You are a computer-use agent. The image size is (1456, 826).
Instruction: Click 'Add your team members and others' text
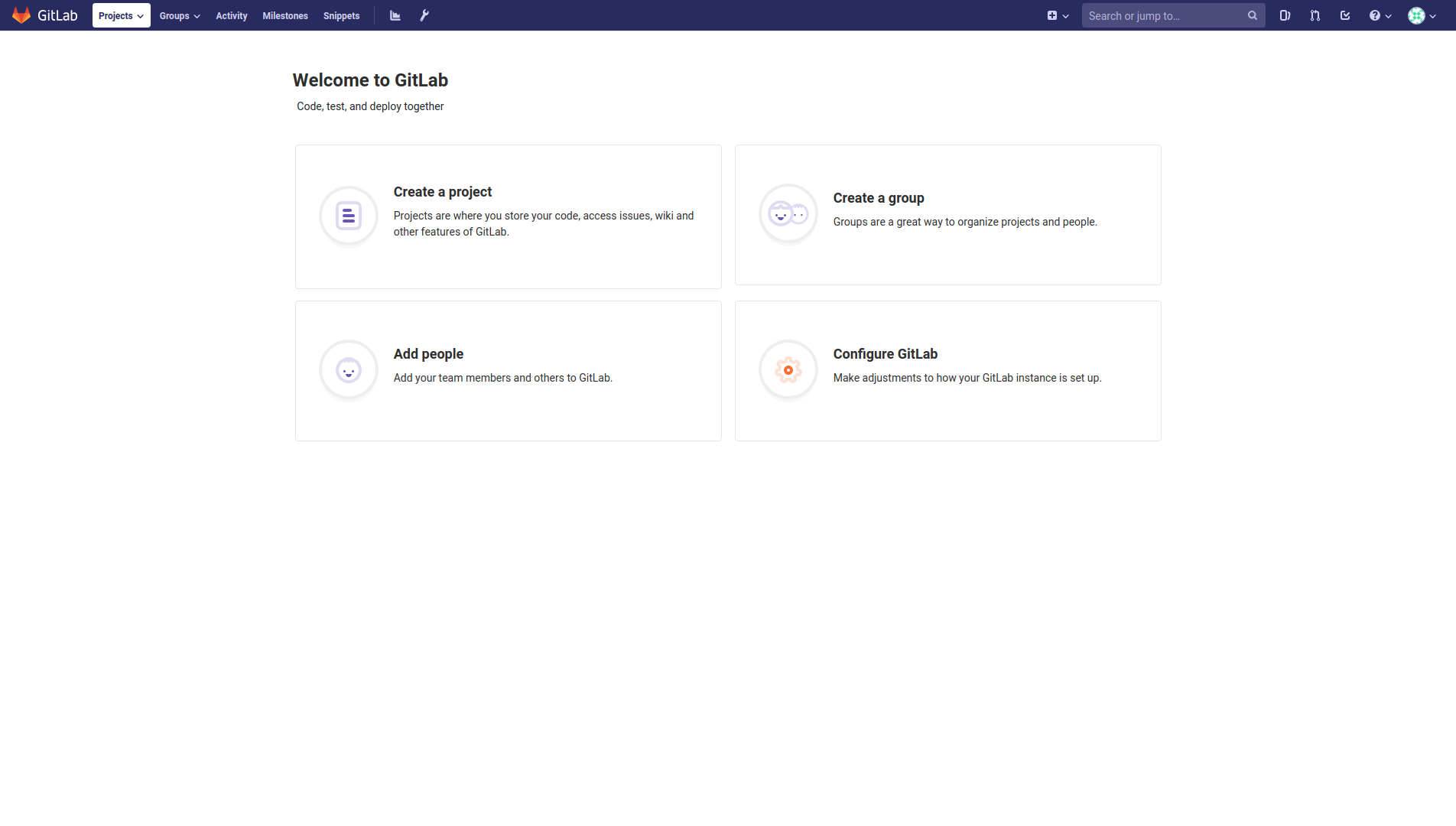pos(503,378)
